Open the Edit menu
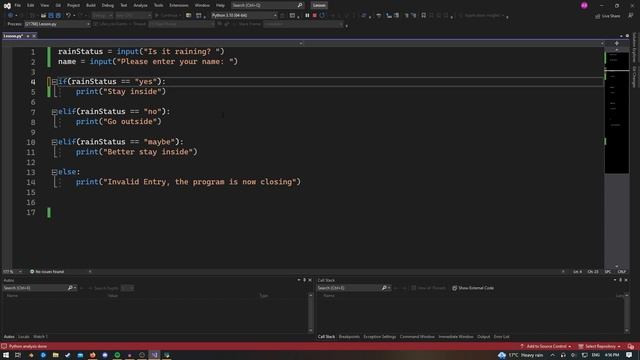This screenshot has width=640, height=360. click(31, 5)
